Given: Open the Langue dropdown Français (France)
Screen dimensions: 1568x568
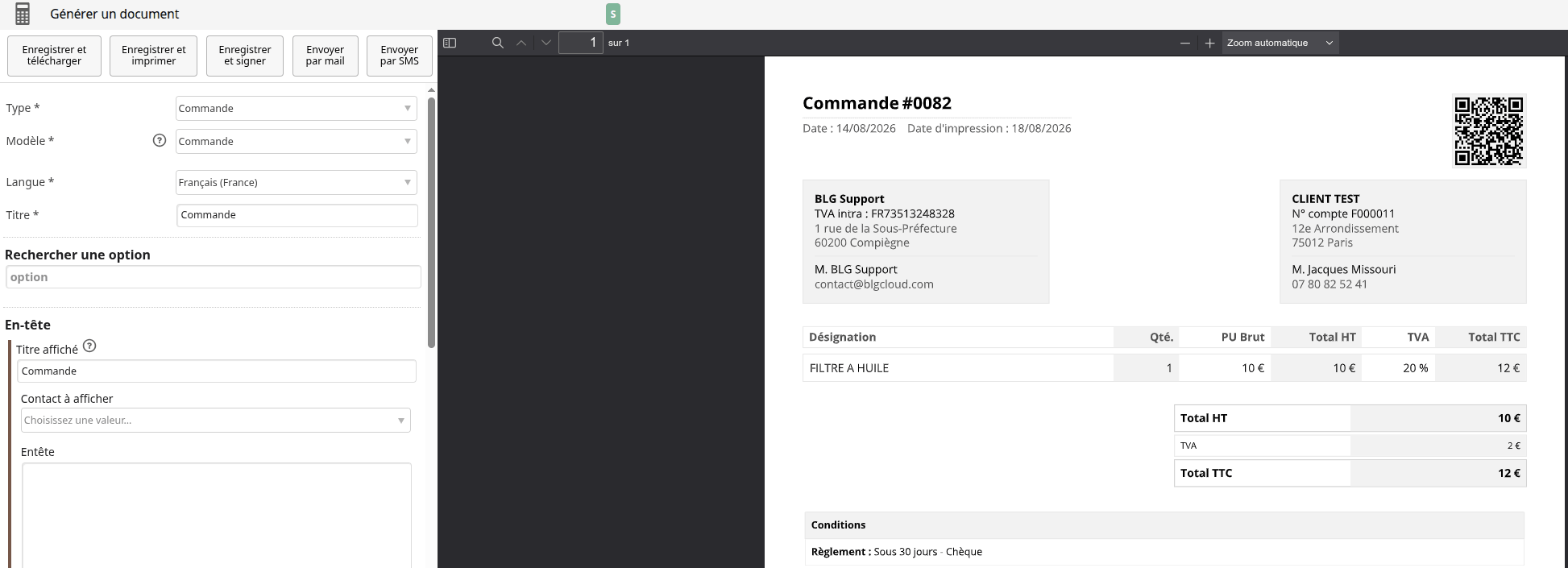Looking at the screenshot, I should 297,182.
